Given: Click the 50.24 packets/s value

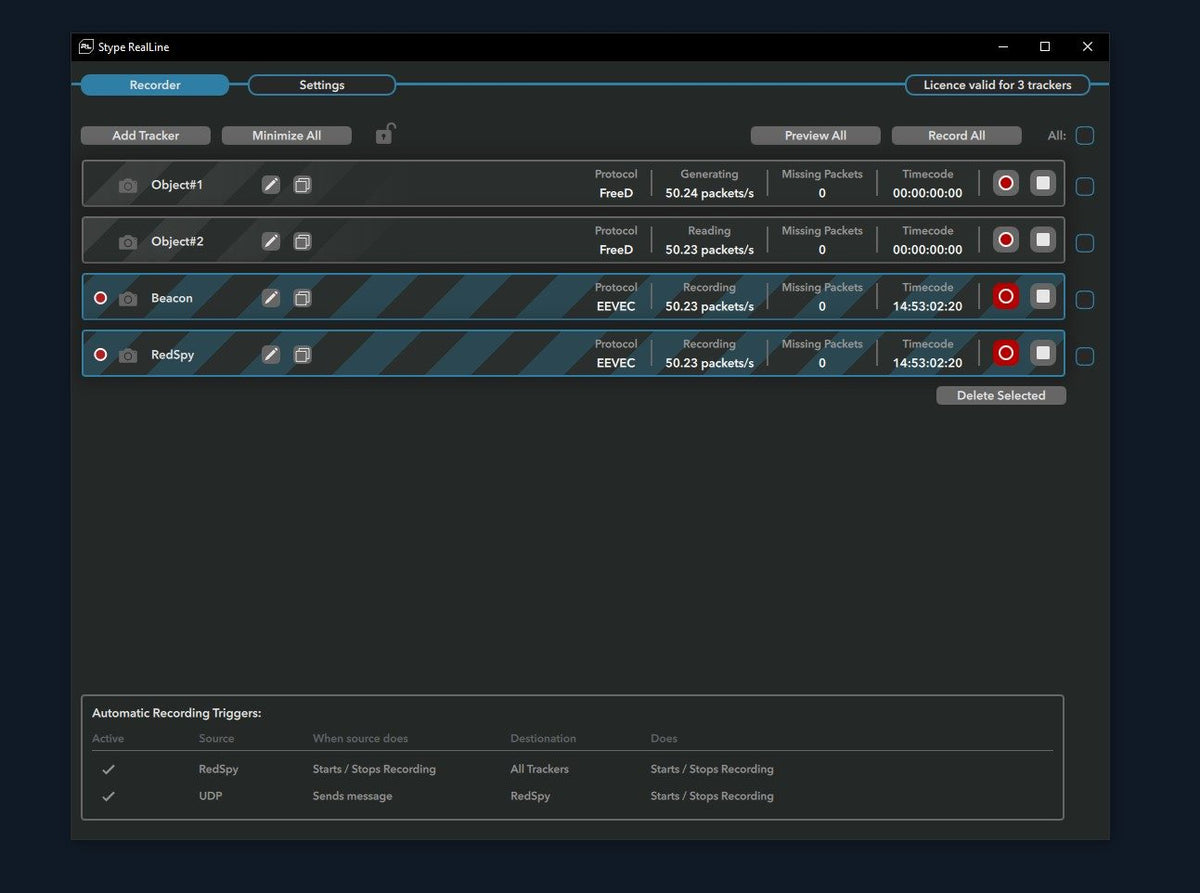Looking at the screenshot, I should coord(709,193).
